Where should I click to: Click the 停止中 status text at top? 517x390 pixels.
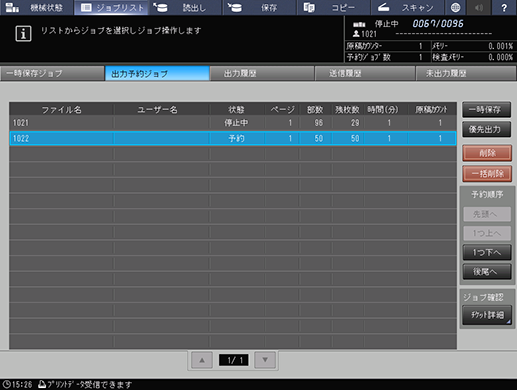386,24
